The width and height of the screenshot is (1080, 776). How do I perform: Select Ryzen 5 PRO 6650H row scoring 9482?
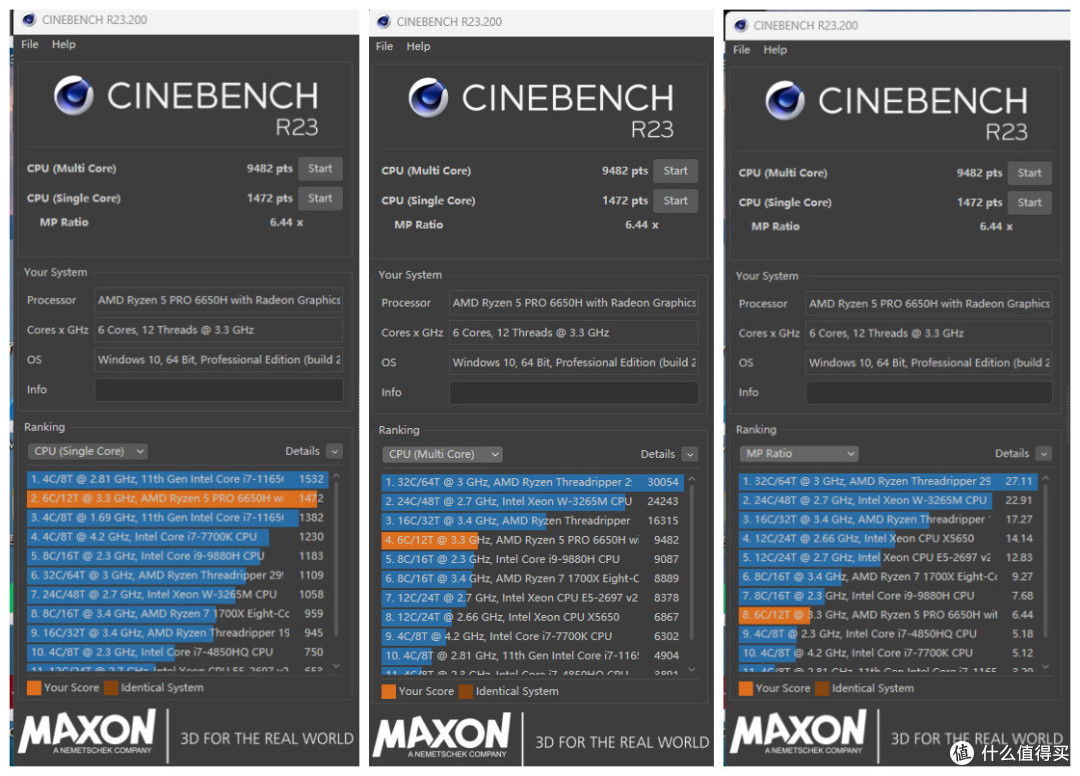click(532, 540)
